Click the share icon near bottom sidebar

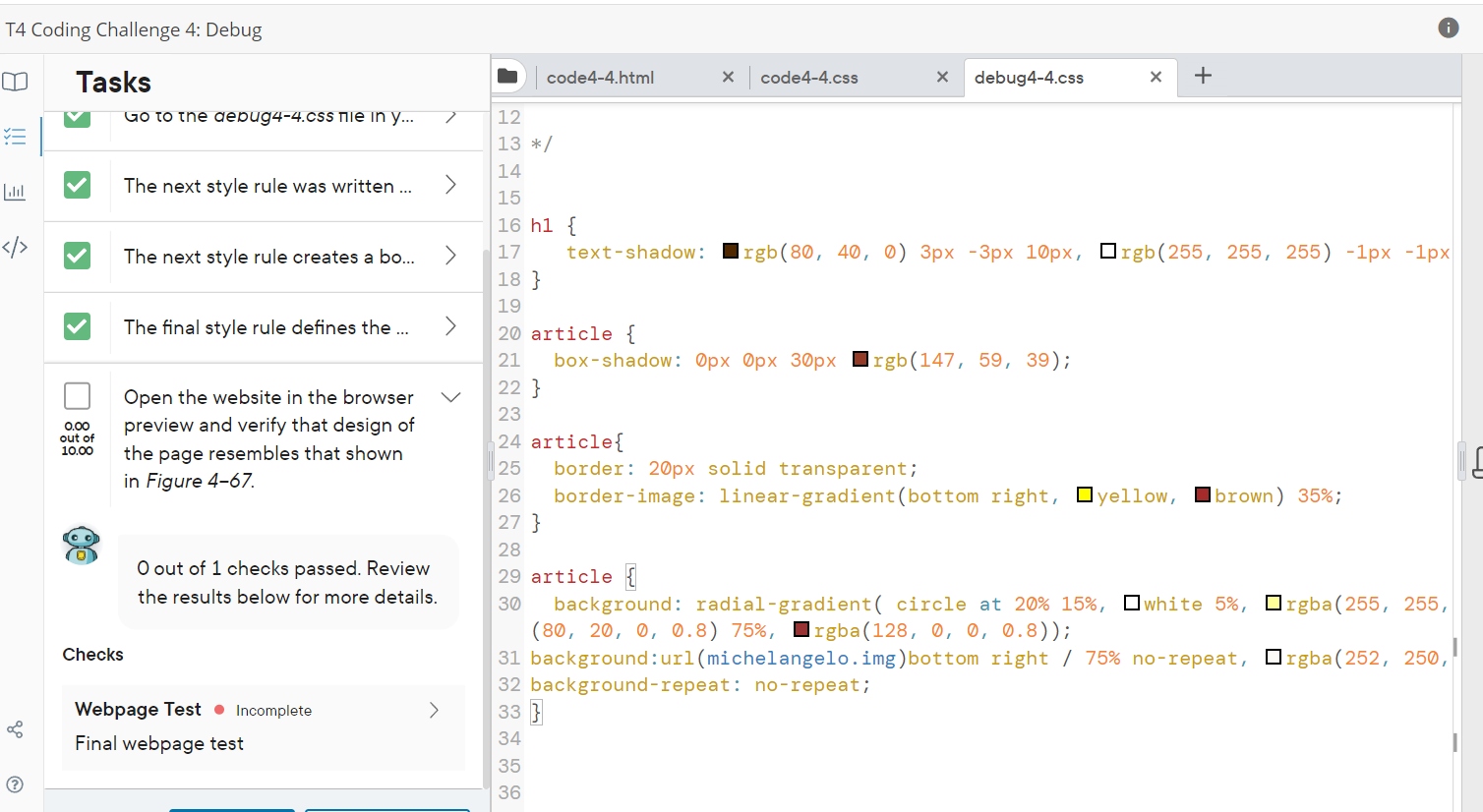(x=16, y=728)
